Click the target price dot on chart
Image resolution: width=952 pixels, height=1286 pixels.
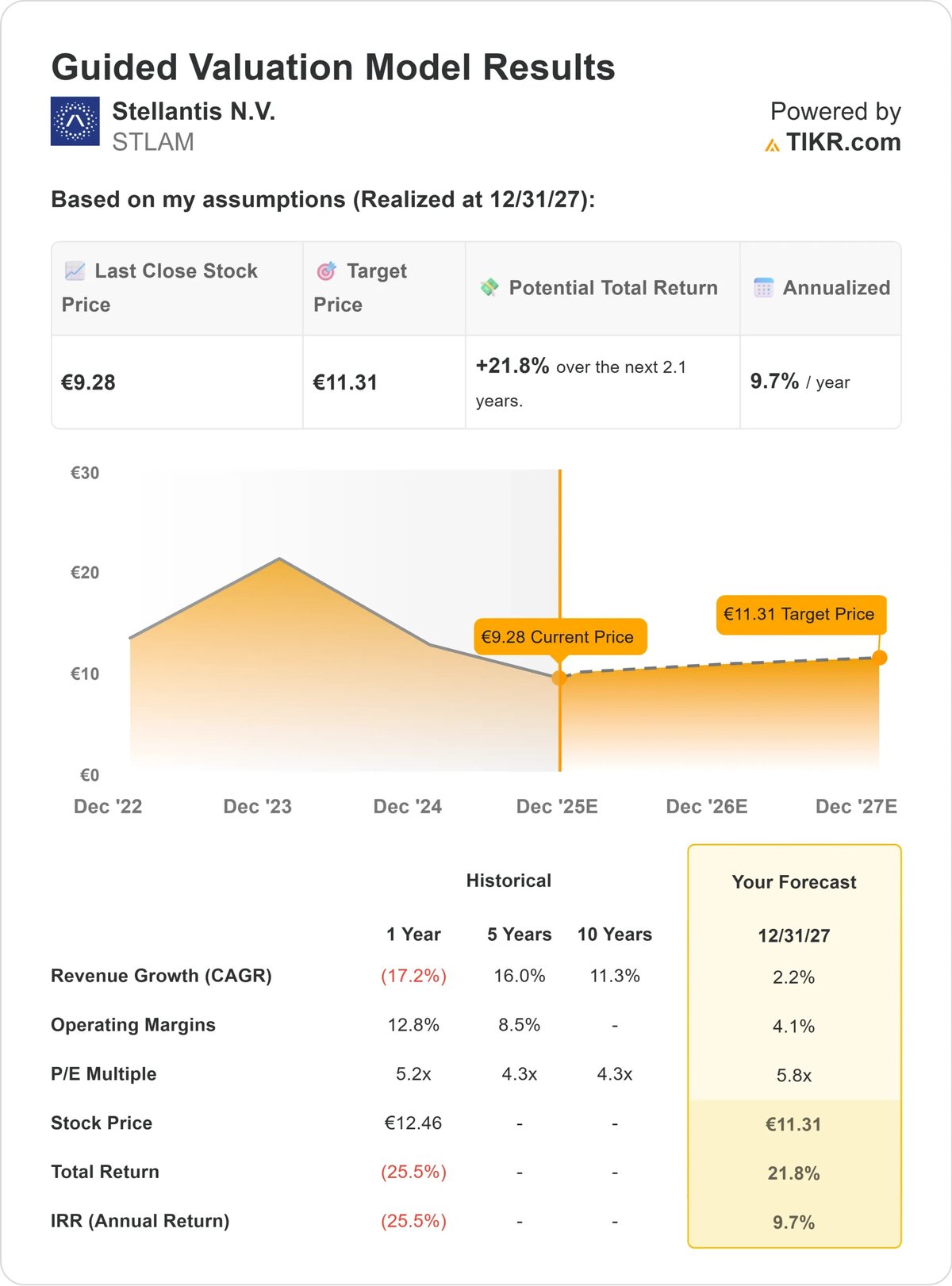point(879,658)
